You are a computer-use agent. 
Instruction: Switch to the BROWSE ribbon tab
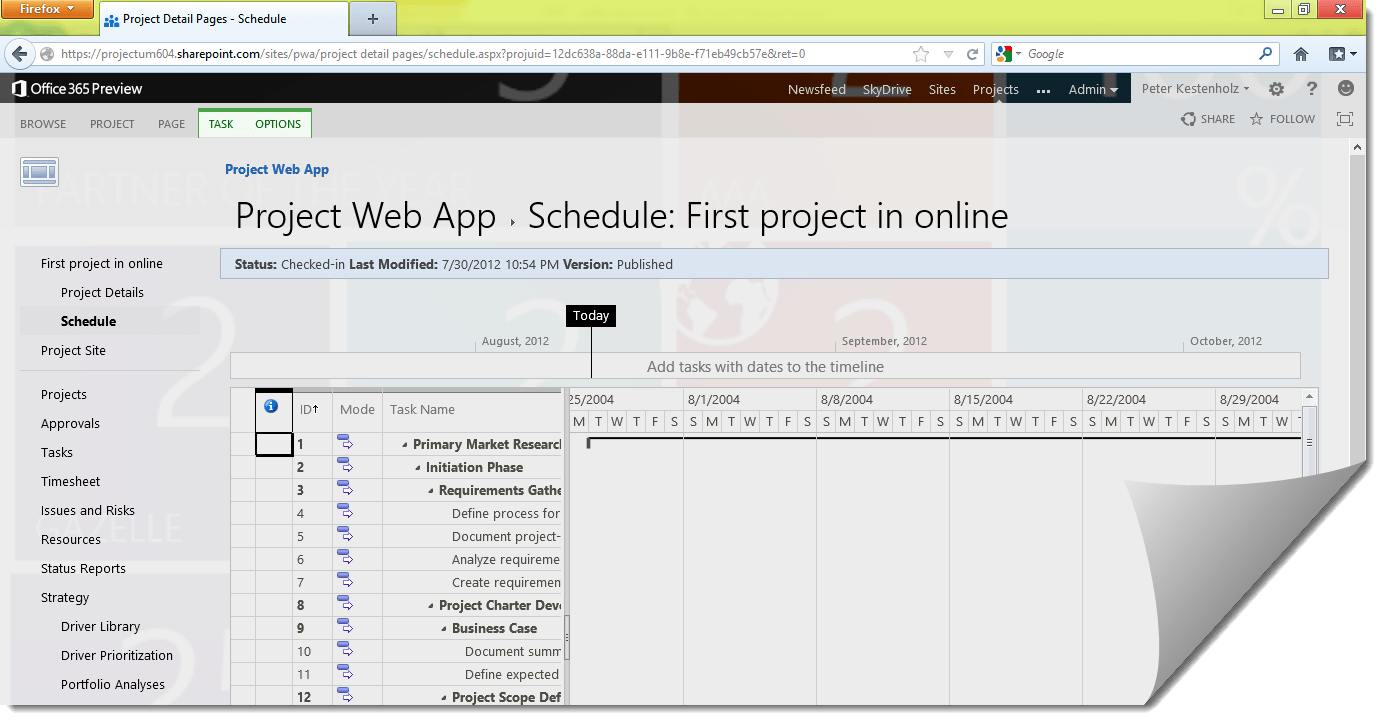coord(43,124)
